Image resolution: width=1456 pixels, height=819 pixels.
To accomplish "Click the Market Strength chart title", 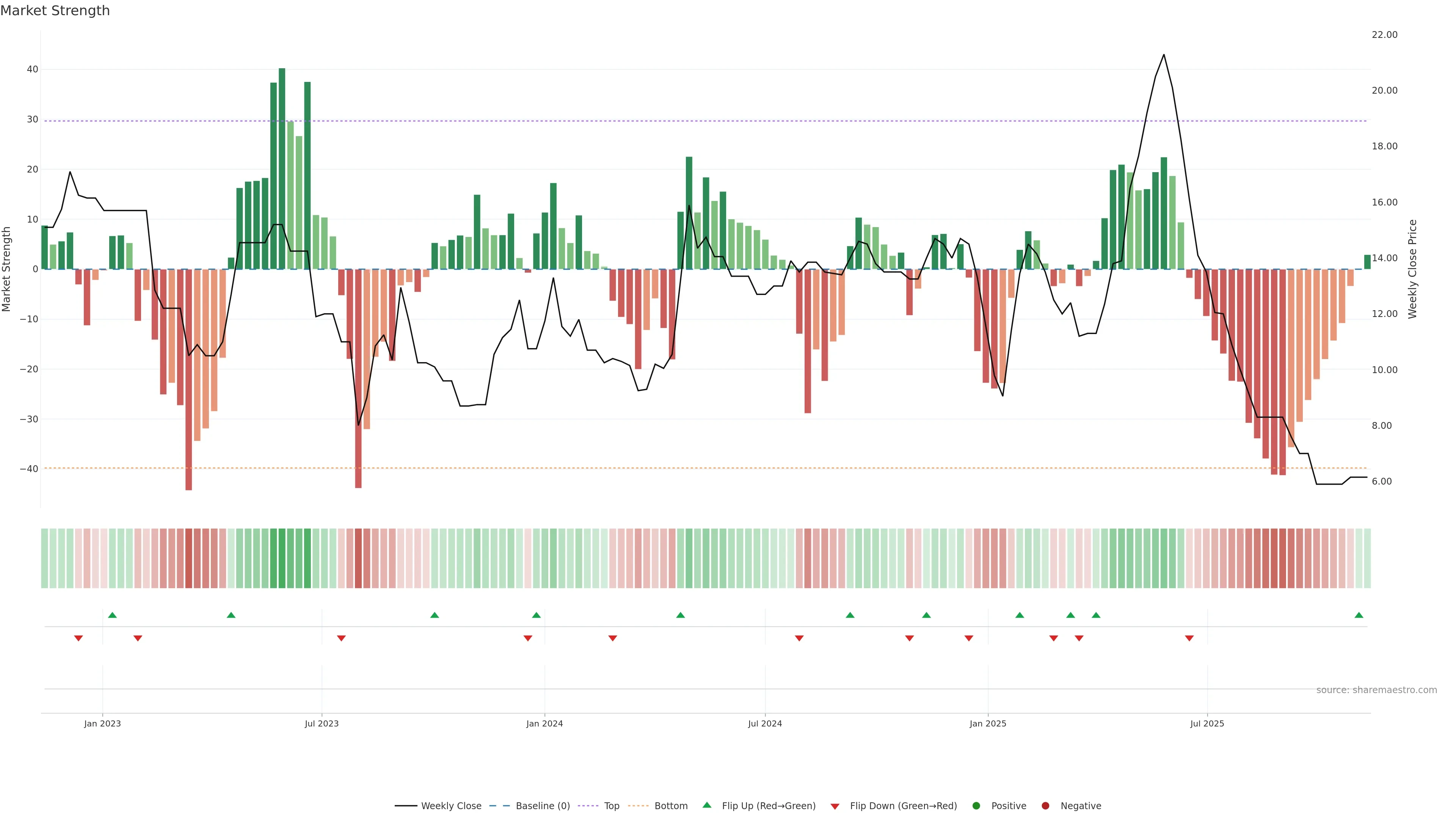I will pos(55,11).
